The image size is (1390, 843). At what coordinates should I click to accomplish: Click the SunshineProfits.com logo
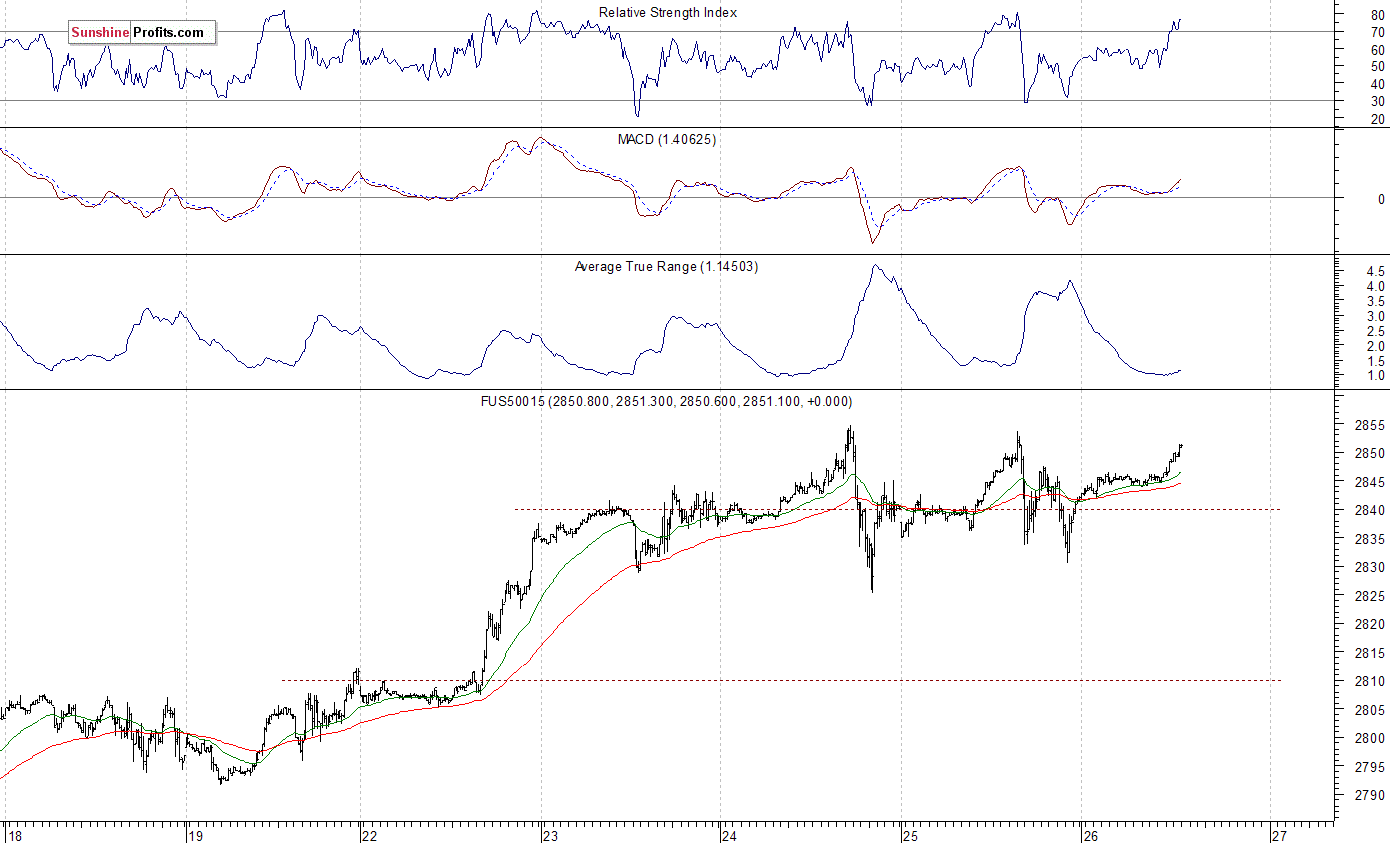coord(141,33)
